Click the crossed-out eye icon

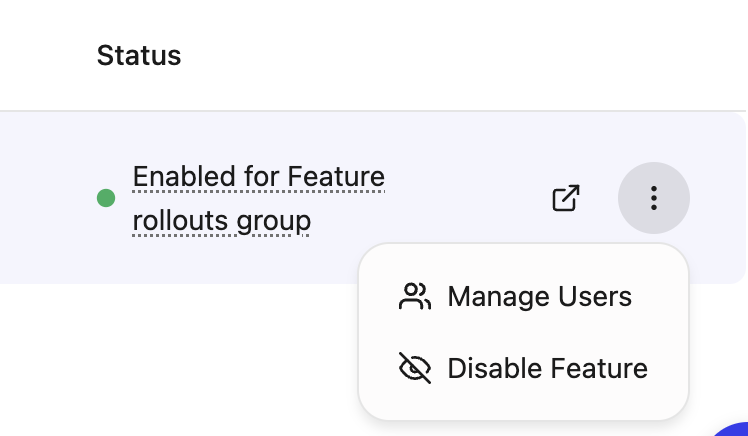point(414,369)
